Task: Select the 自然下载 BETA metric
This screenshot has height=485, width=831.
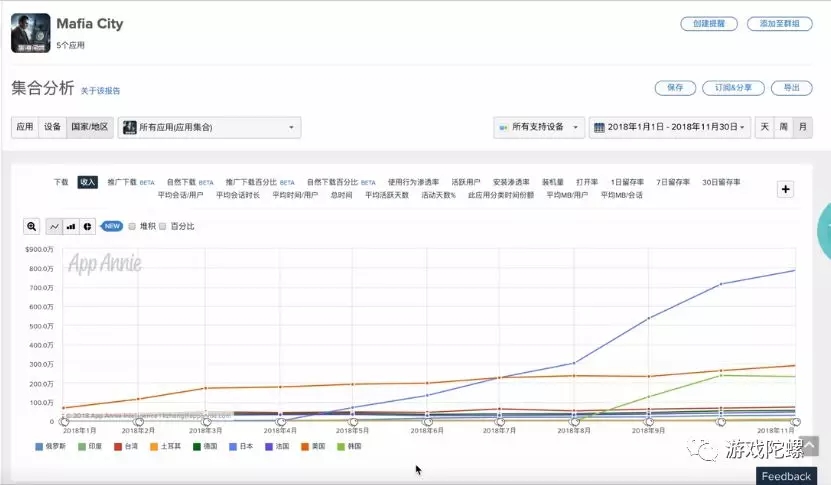Action: pos(190,182)
